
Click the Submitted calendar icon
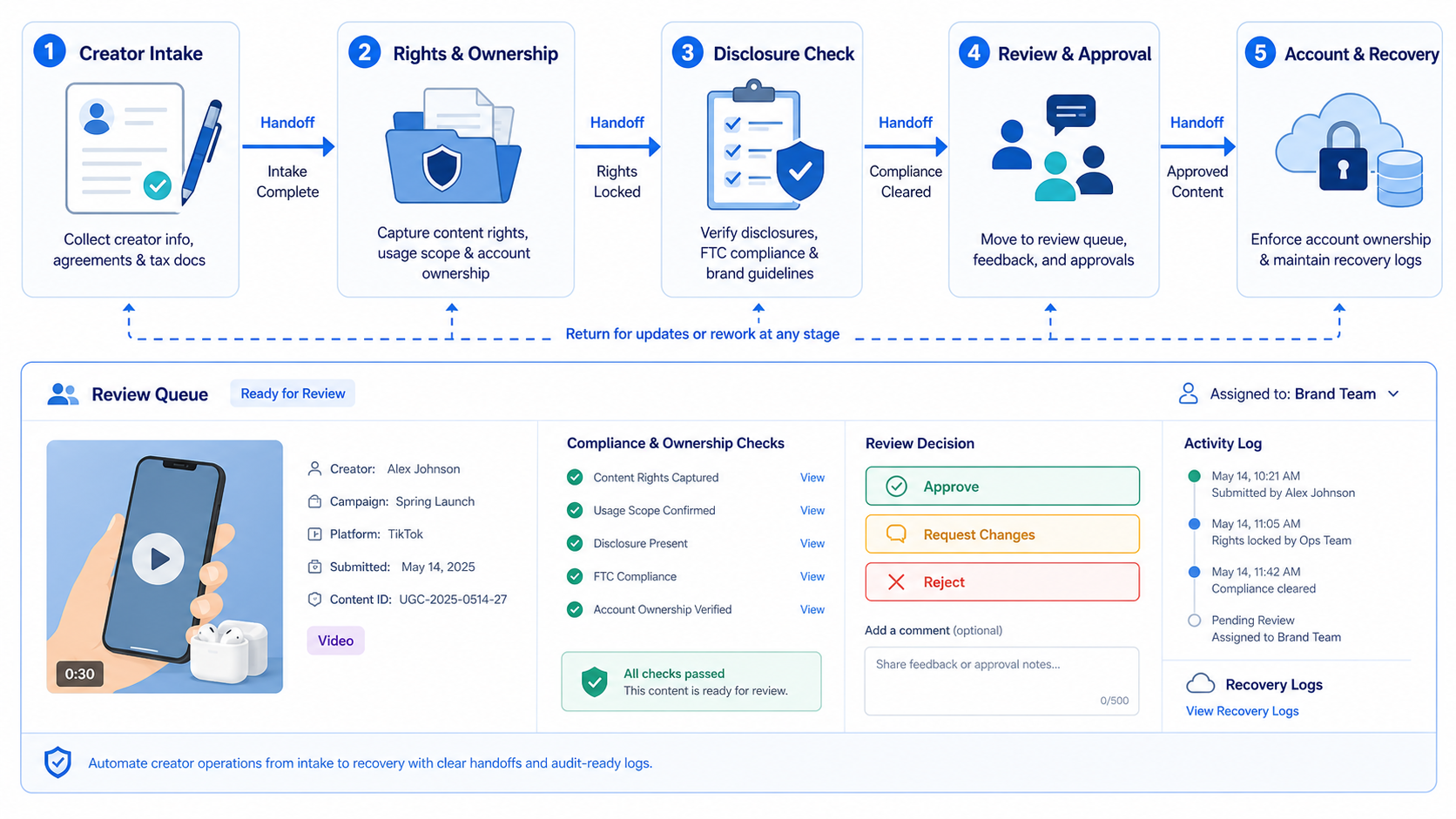pyautogui.click(x=315, y=567)
